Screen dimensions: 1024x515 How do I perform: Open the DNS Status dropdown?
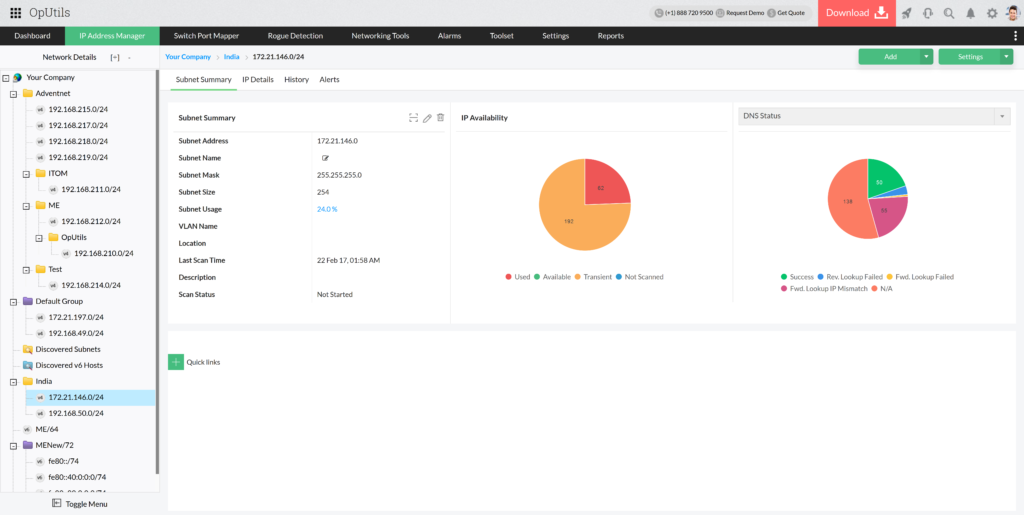(1002, 116)
